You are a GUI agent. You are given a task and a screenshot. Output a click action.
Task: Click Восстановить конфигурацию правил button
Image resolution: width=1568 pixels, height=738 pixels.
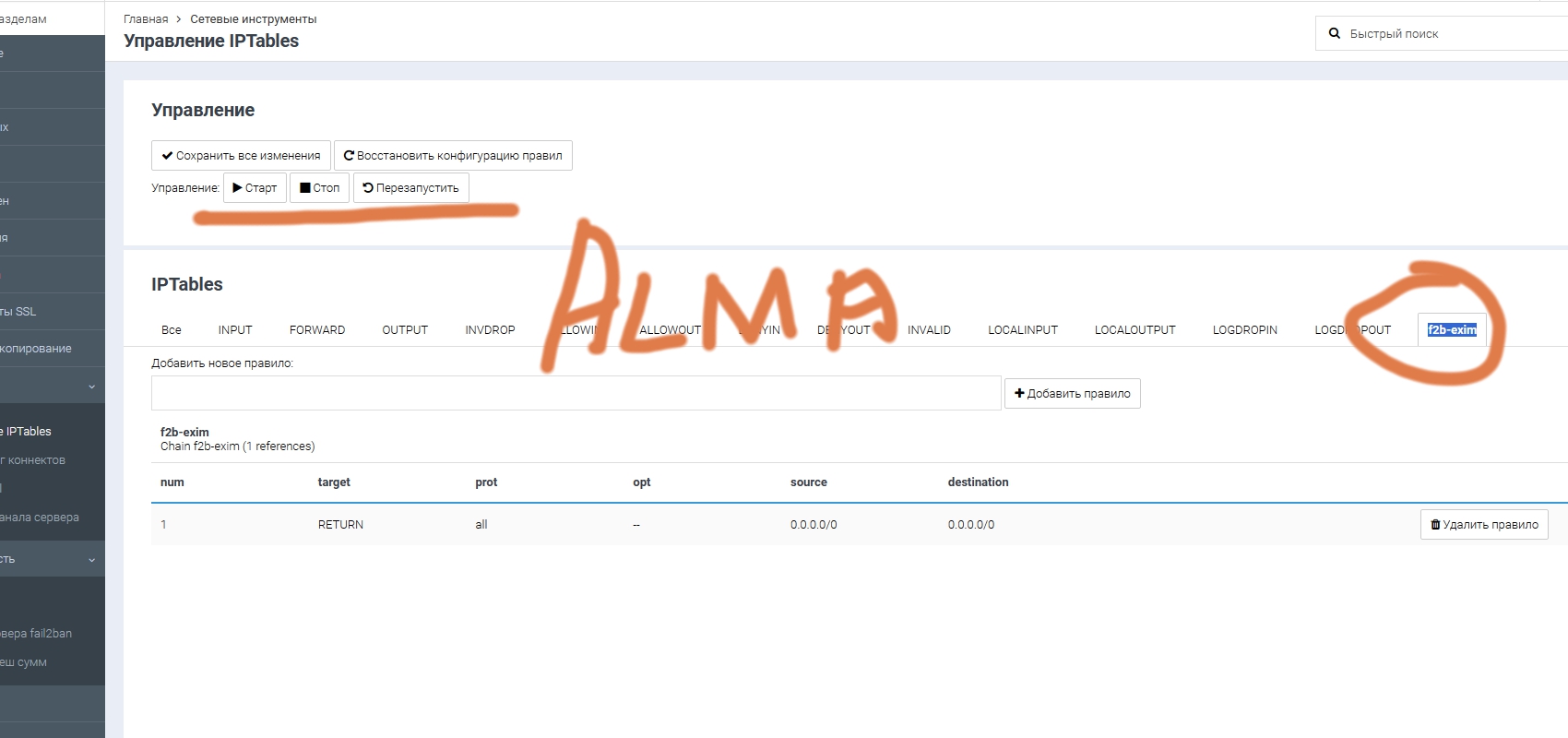tap(453, 156)
